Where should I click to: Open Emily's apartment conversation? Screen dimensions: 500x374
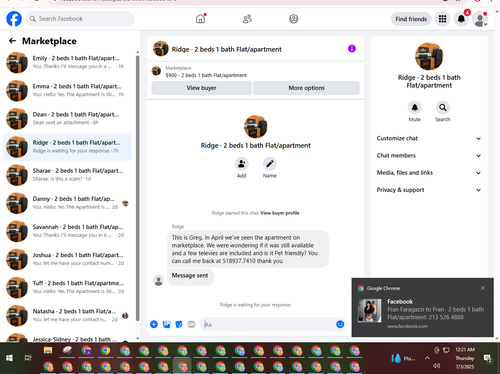point(67,62)
